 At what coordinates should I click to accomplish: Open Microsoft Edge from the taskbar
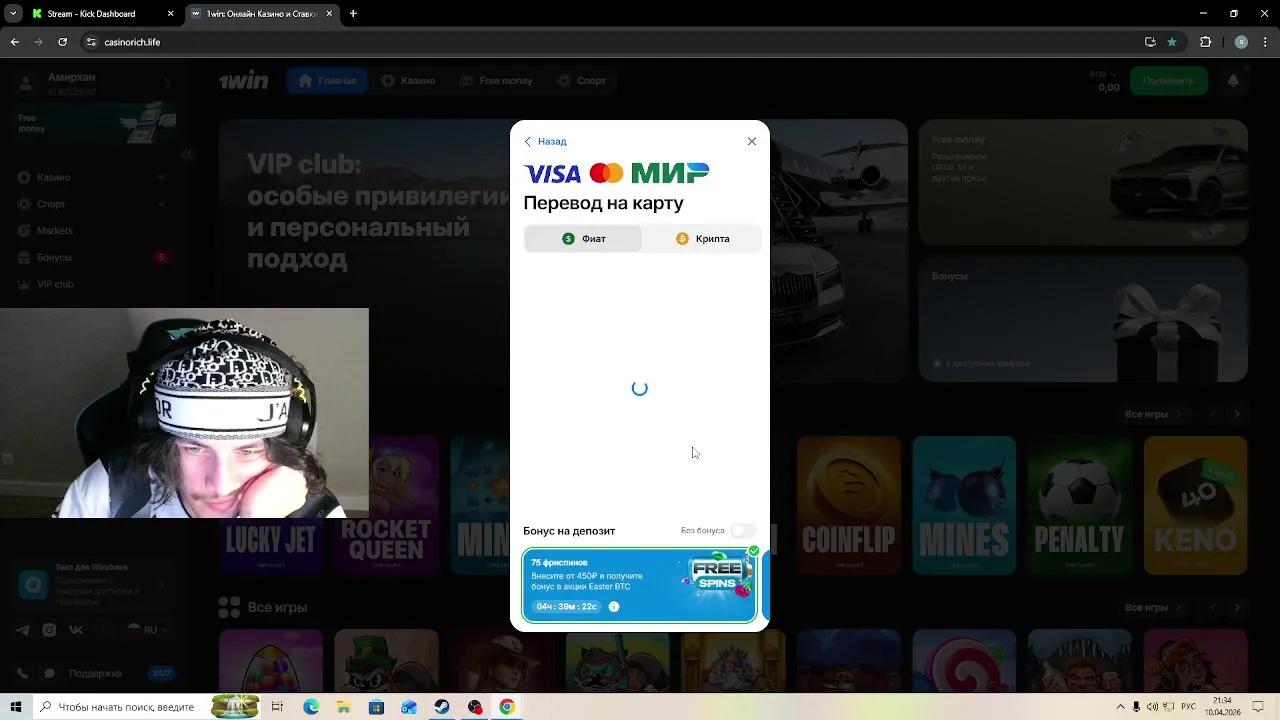click(x=311, y=707)
